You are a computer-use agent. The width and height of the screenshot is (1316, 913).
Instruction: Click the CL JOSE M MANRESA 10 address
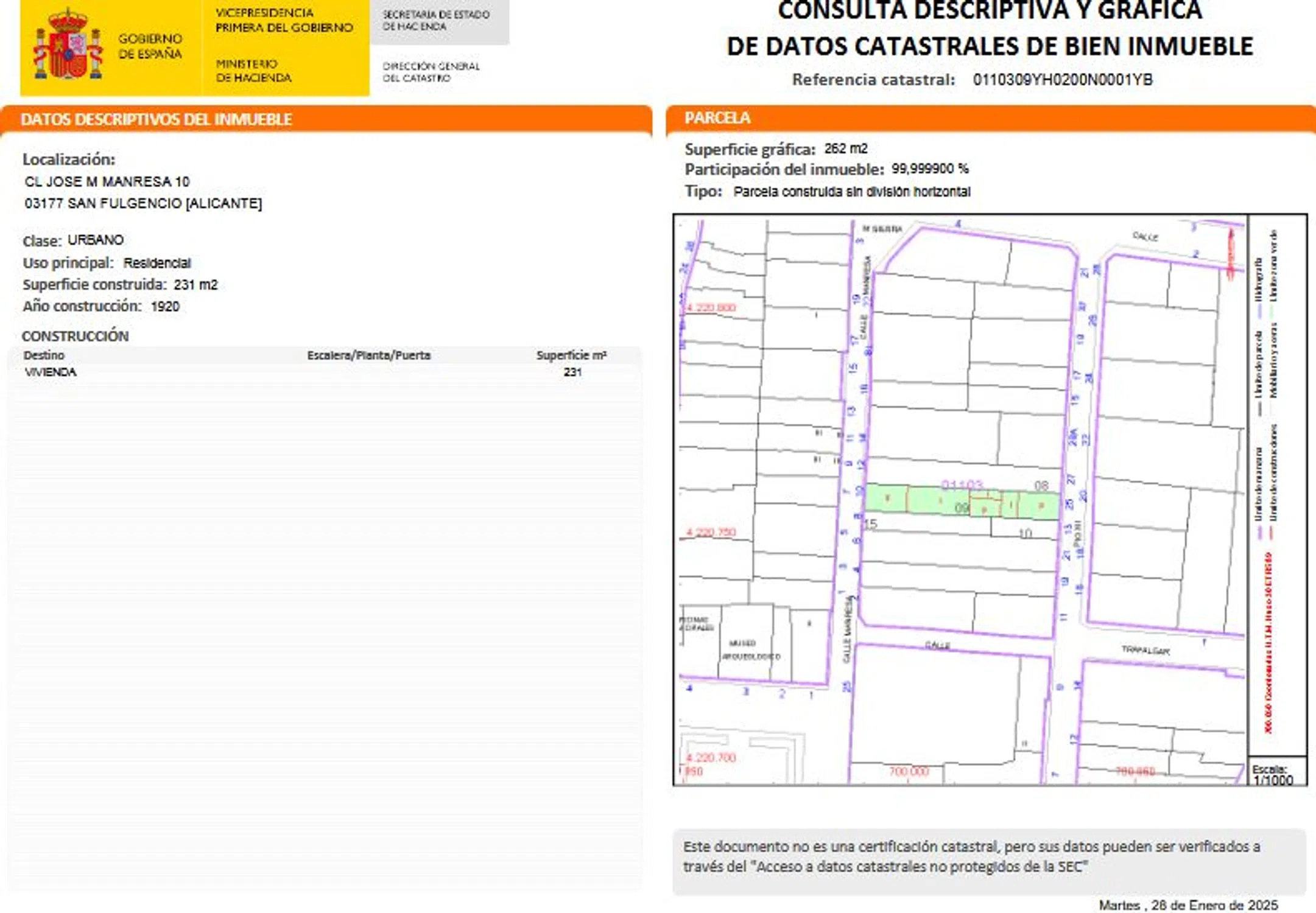(107, 181)
